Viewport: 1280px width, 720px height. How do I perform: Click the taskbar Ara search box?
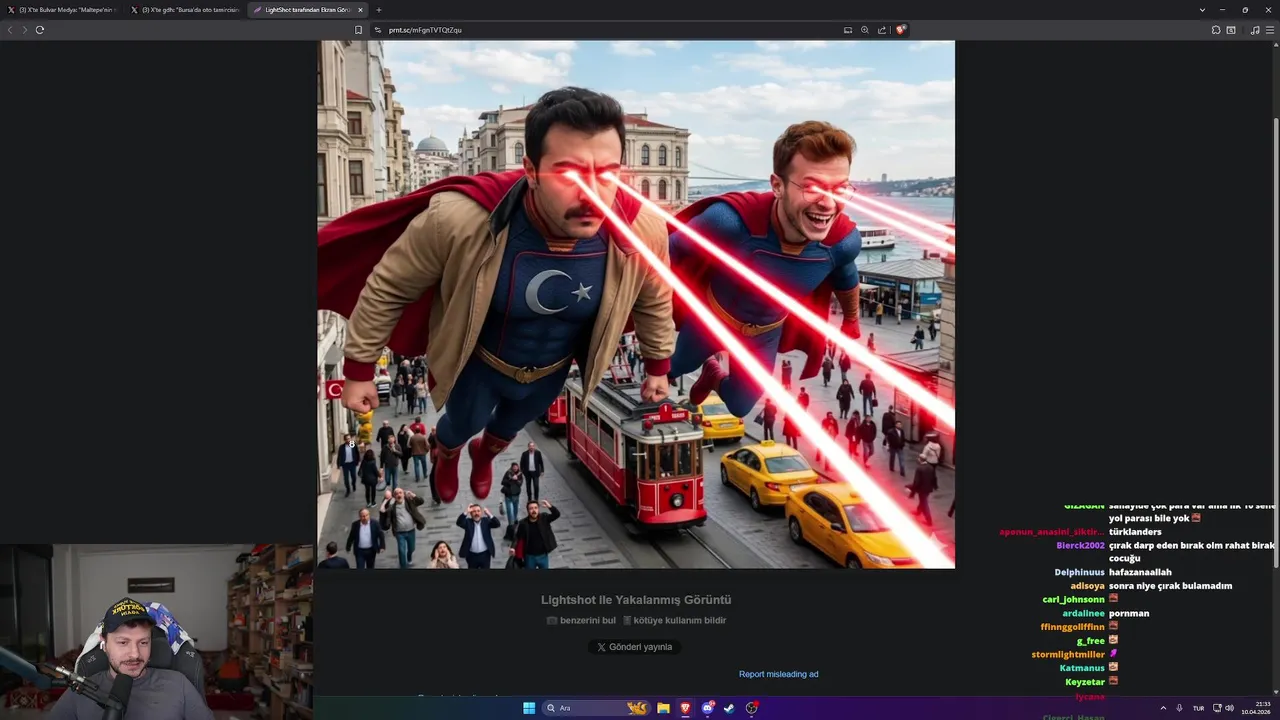pyautogui.click(x=596, y=708)
